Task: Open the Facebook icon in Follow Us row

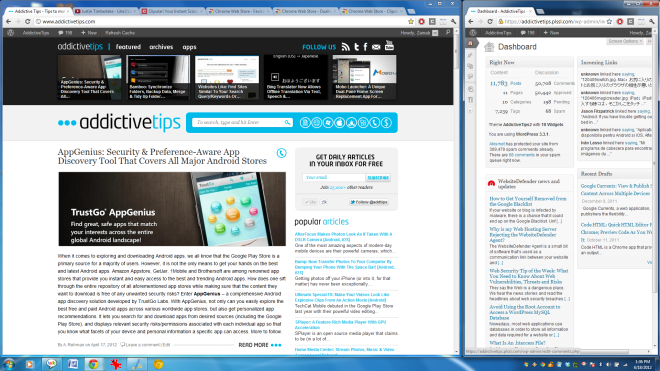Action: pyautogui.click(x=365, y=47)
